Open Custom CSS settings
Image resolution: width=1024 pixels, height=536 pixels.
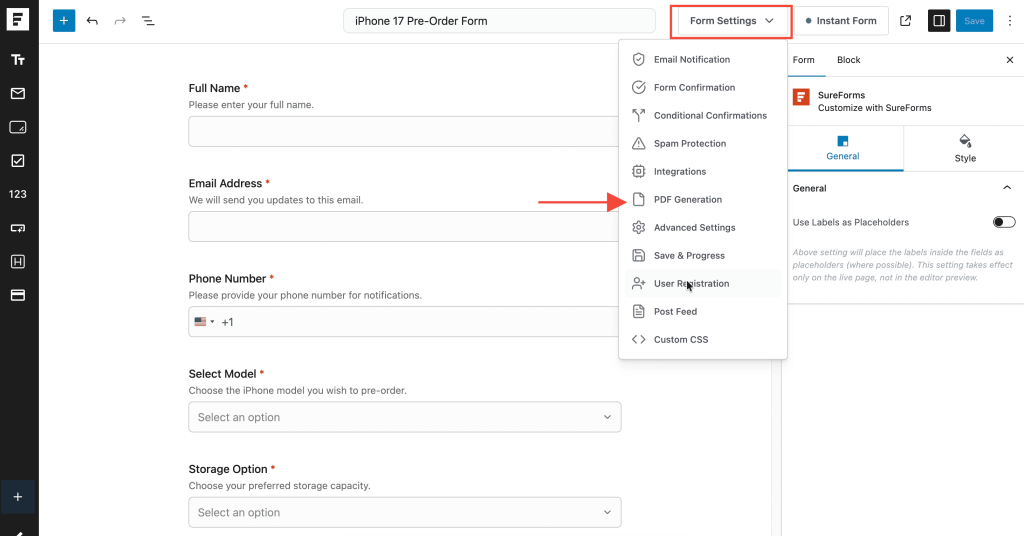(703, 339)
